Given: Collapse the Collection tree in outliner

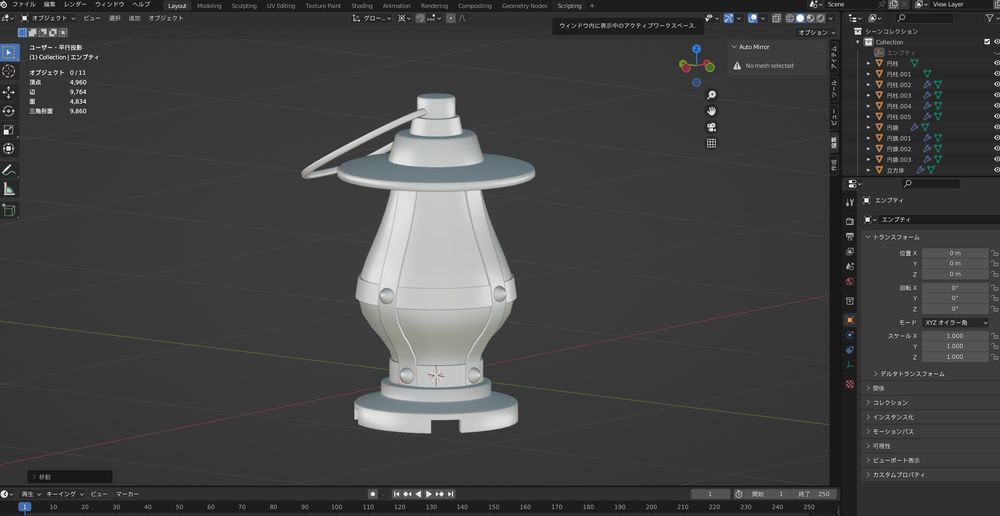Looking at the screenshot, I should point(858,42).
